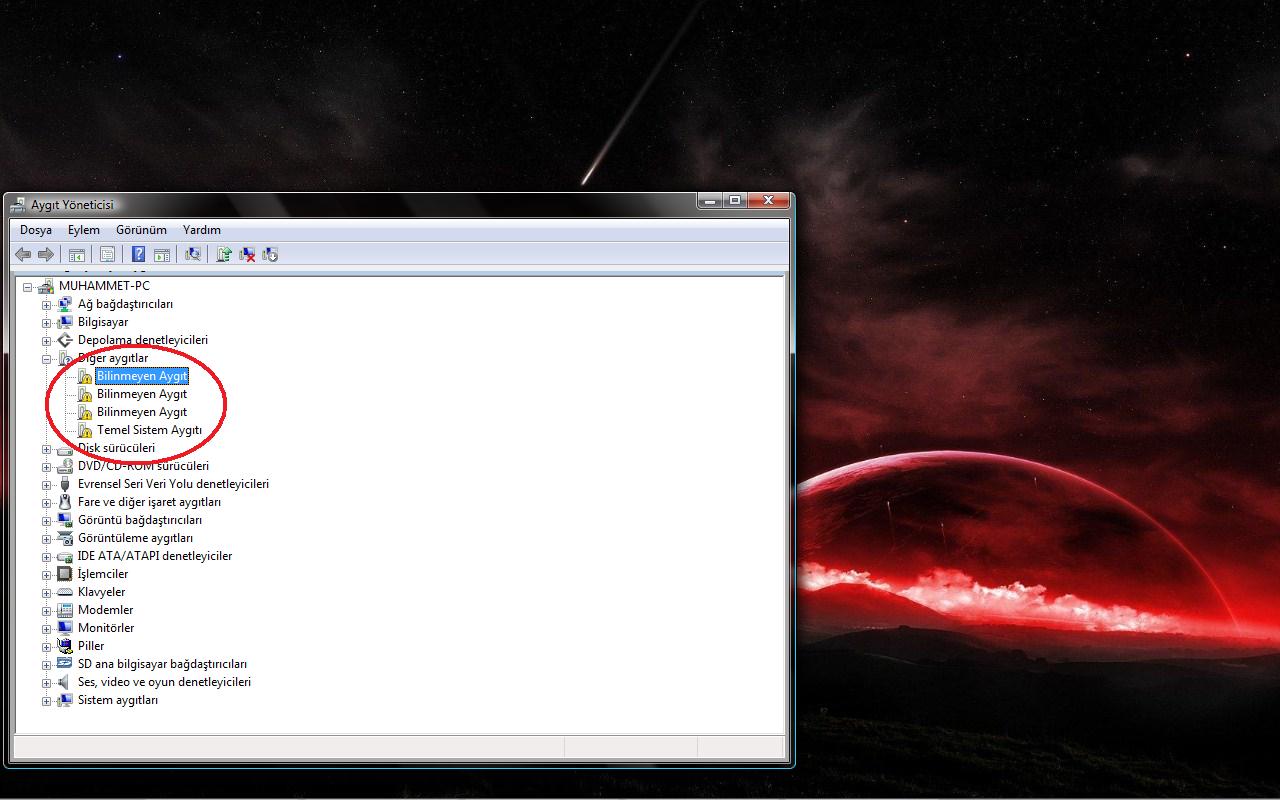Select the Ağ bağdaştırıcıları network icon
Image resolution: width=1280 pixels, height=800 pixels.
pos(65,304)
